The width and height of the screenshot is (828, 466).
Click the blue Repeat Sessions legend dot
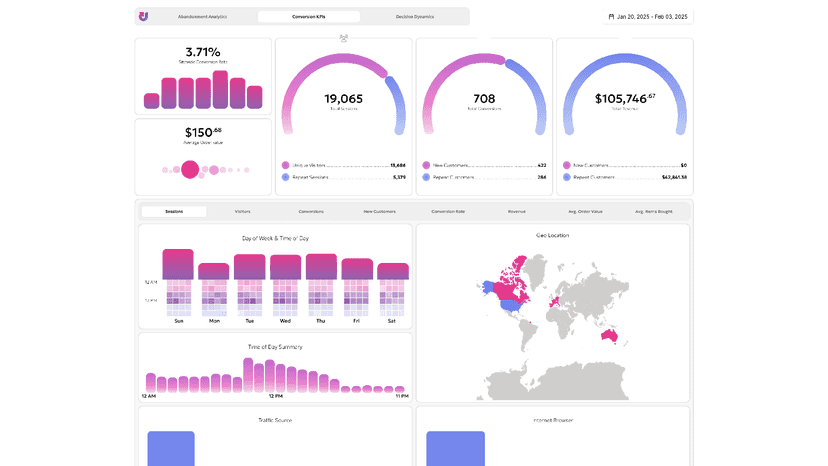click(286, 178)
